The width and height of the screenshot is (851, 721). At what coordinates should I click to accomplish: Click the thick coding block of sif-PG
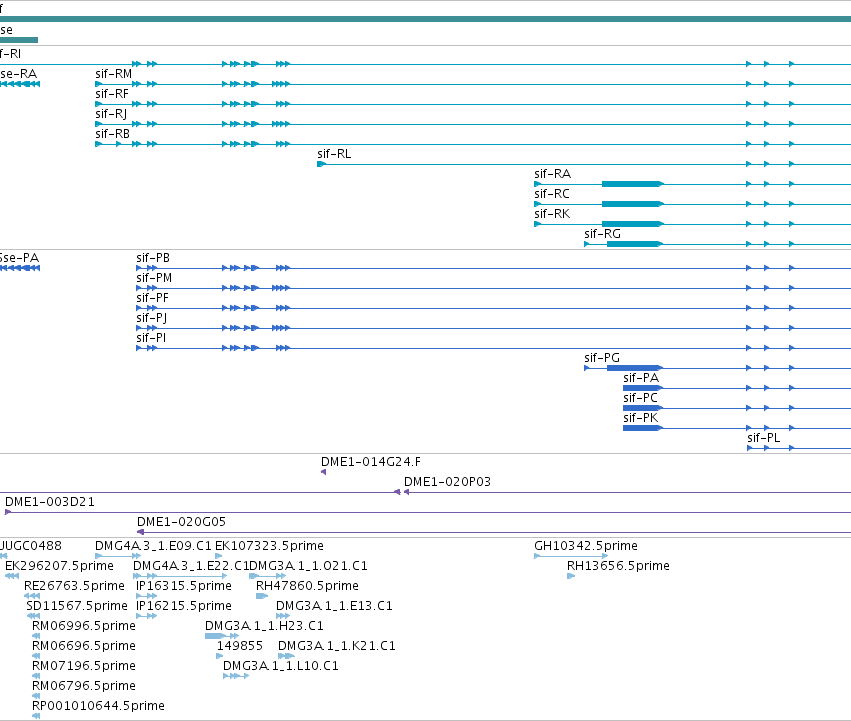(x=634, y=368)
